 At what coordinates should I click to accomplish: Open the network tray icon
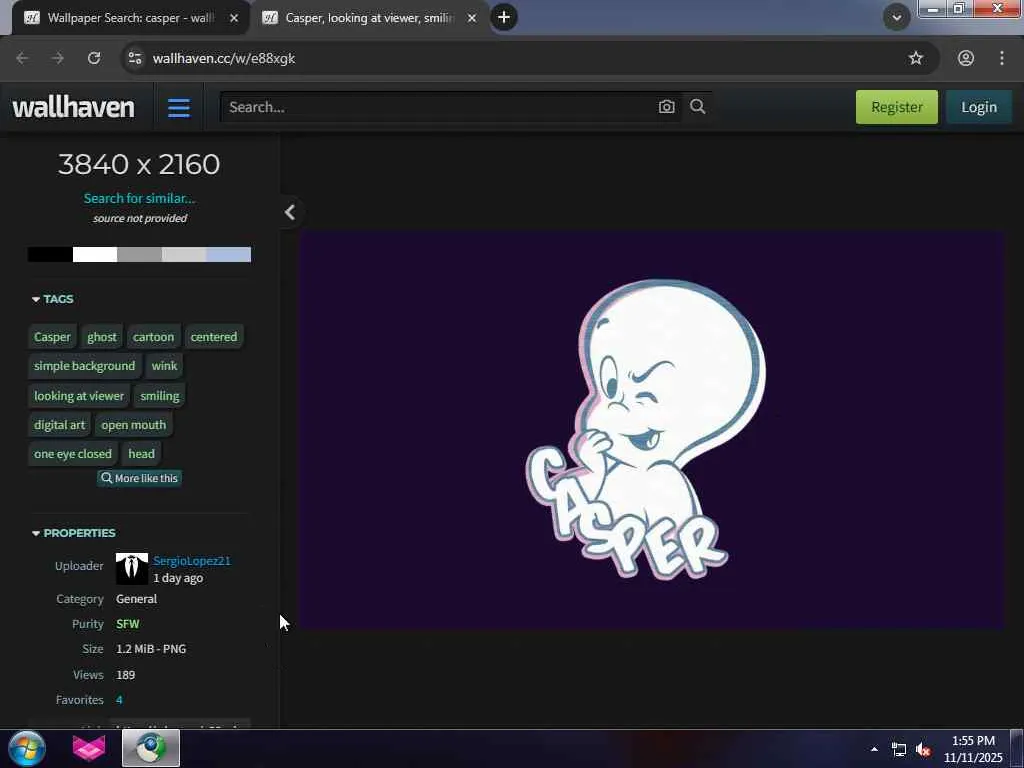pos(899,750)
